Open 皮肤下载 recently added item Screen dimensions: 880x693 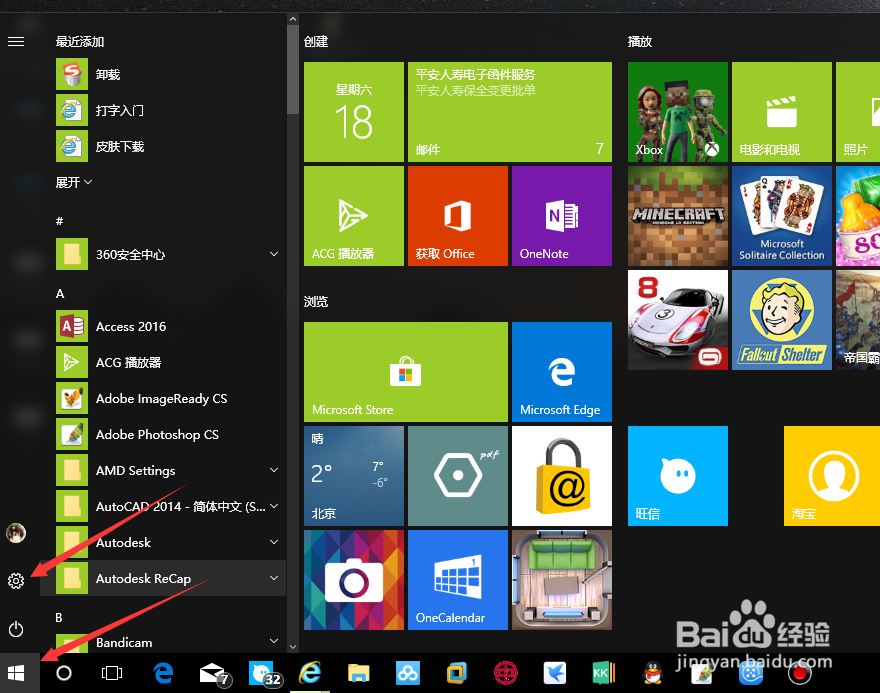[171, 146]
